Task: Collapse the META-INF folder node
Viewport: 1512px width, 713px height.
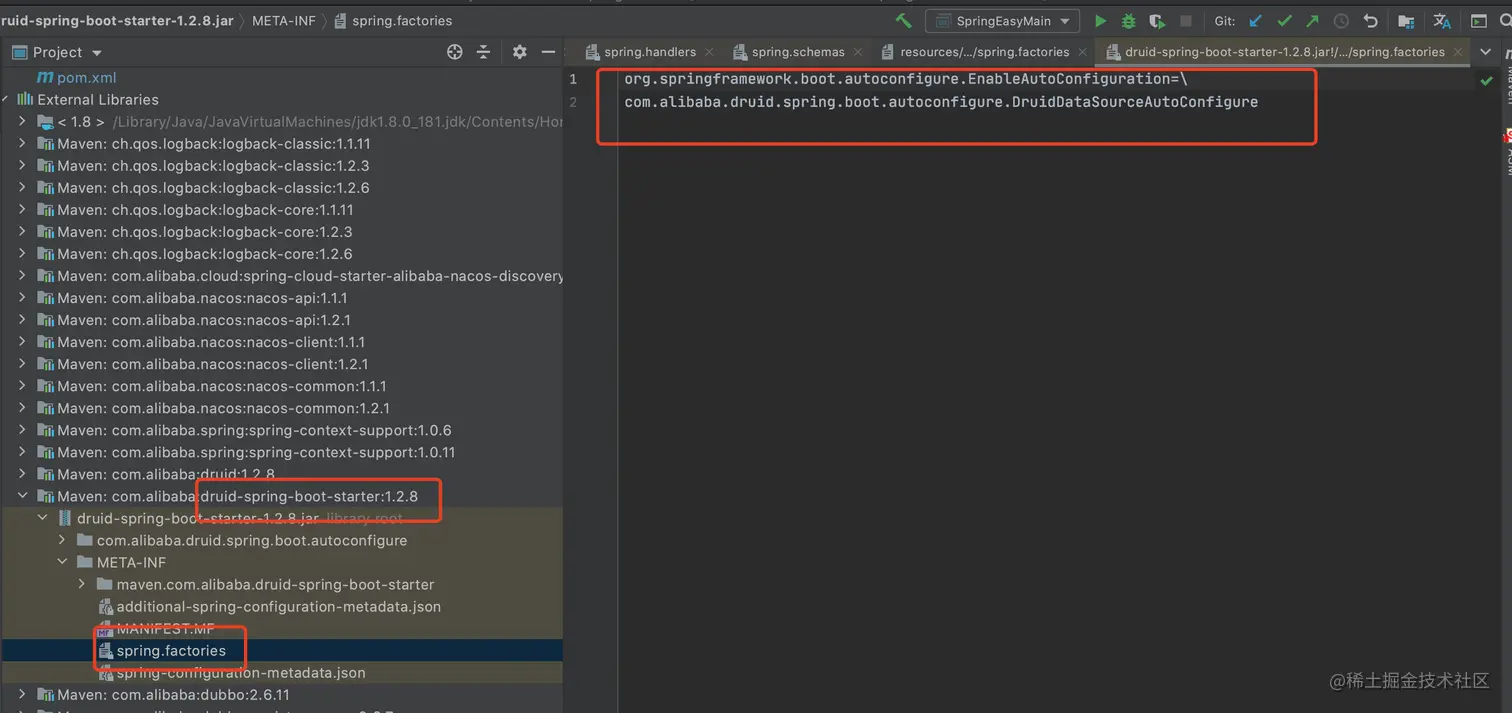Action: (62, 562)
